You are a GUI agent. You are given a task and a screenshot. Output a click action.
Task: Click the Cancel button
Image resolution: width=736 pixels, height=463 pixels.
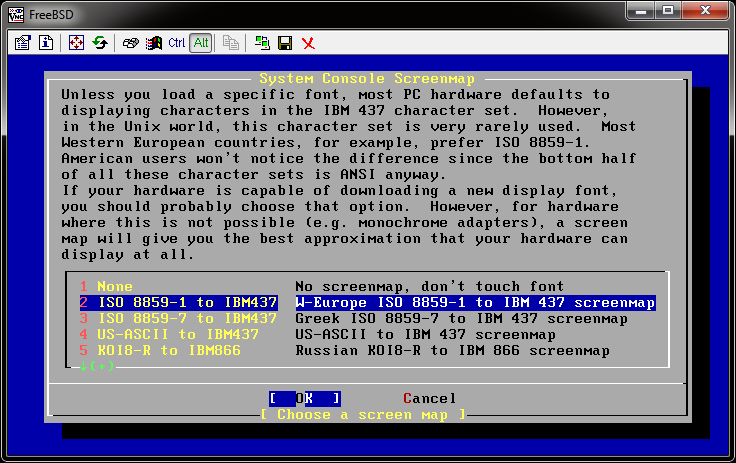click(x=429, y=399)
